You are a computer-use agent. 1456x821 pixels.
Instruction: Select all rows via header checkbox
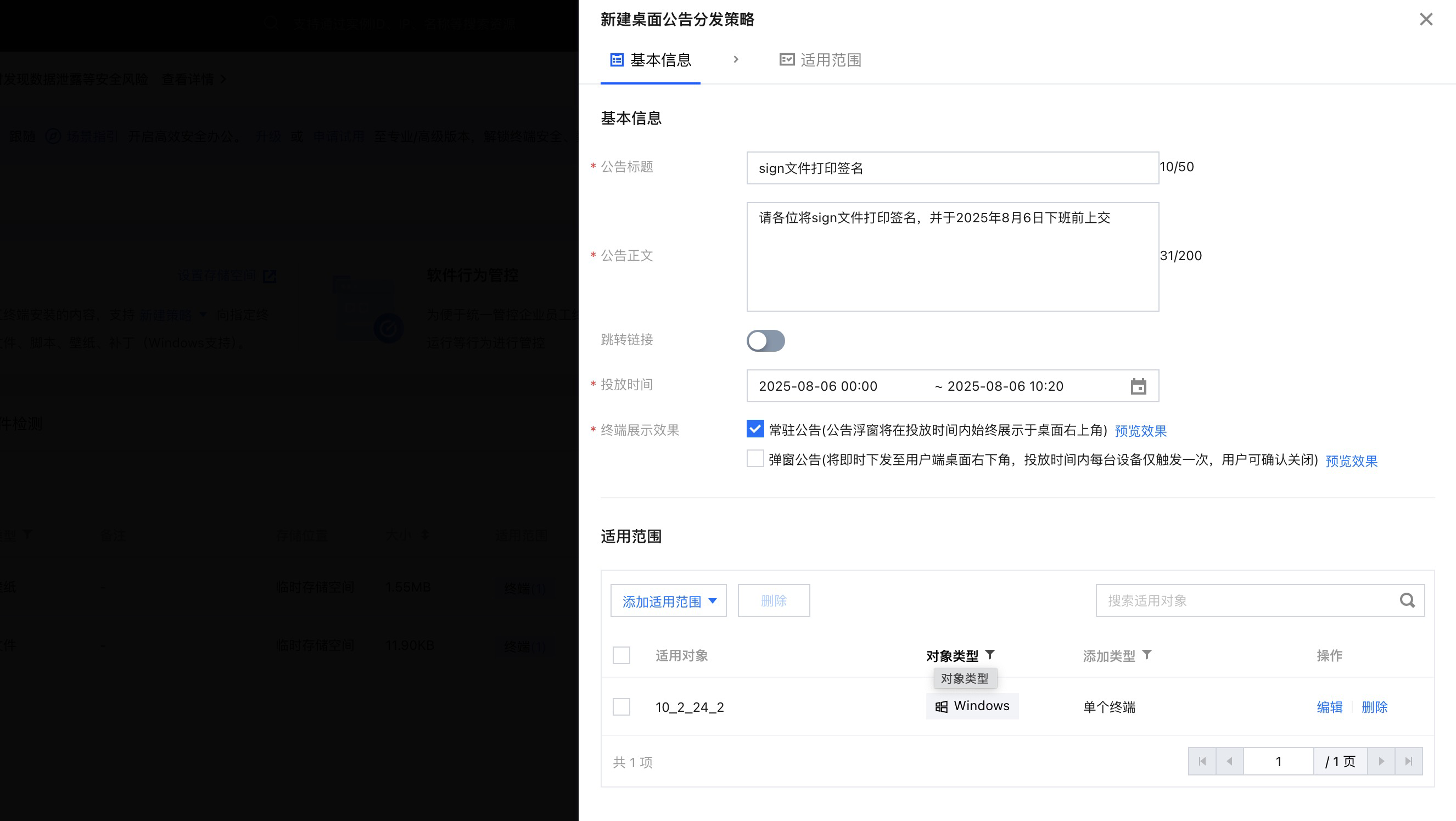[621, 655]
